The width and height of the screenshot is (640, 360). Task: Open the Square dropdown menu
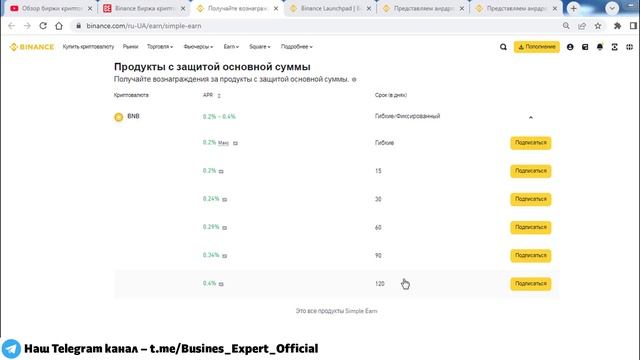click(260, 47)
